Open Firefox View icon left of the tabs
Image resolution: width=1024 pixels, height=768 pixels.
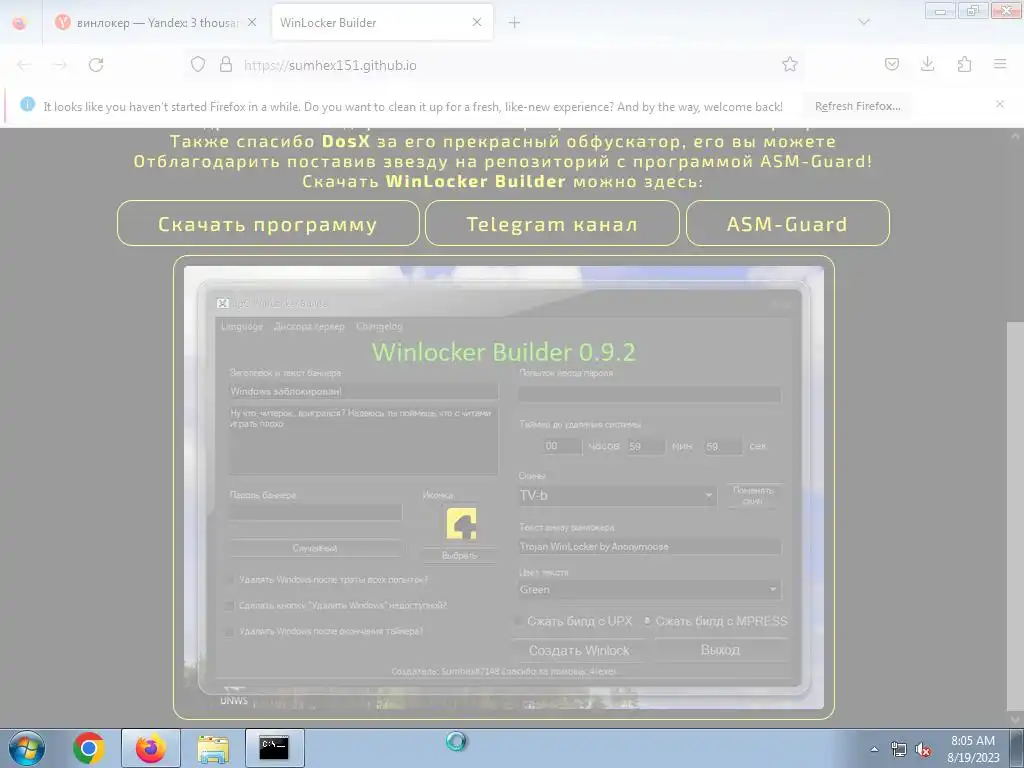tap(20, 23)
